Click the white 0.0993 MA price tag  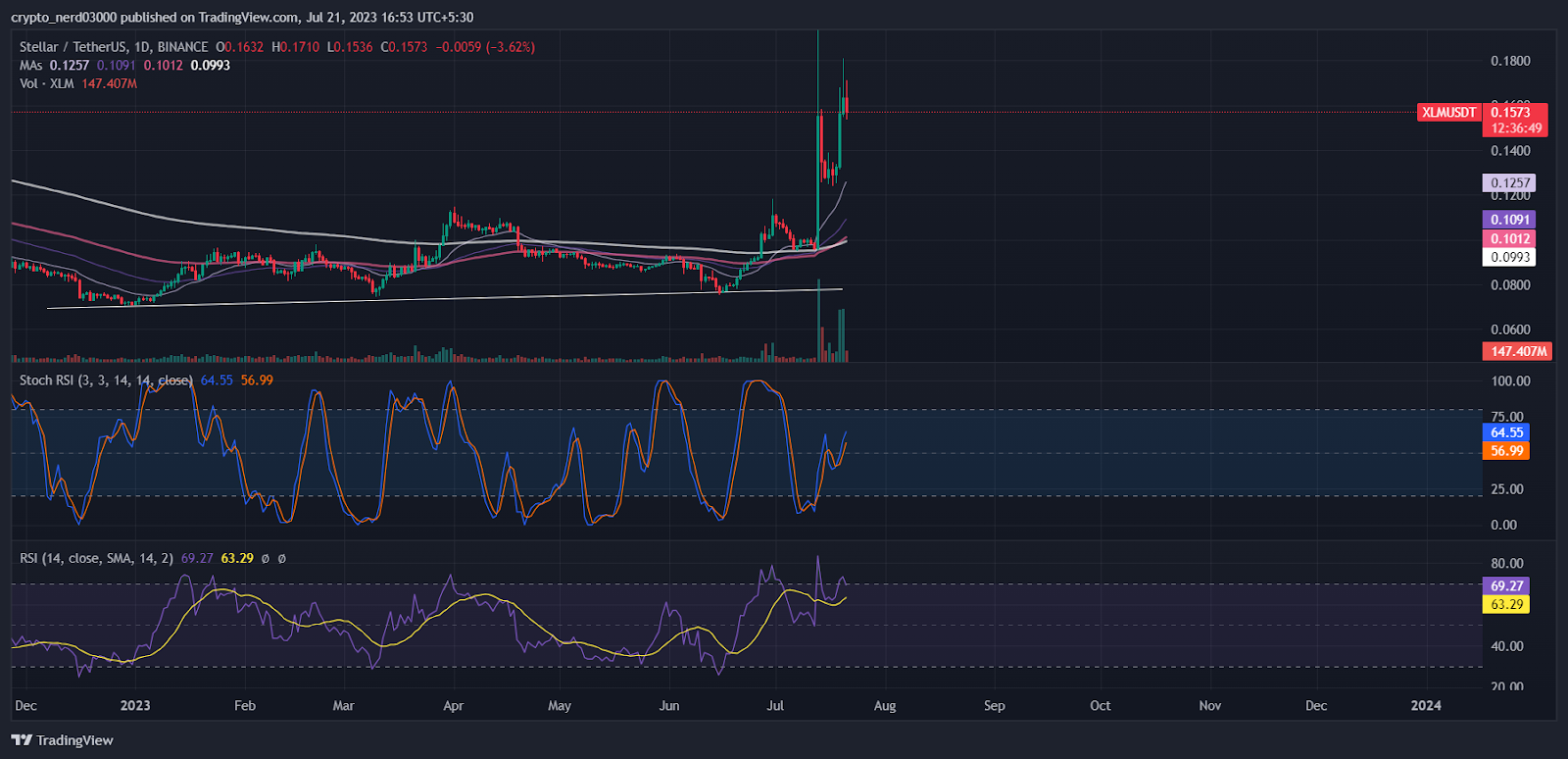click(1509, 257)
